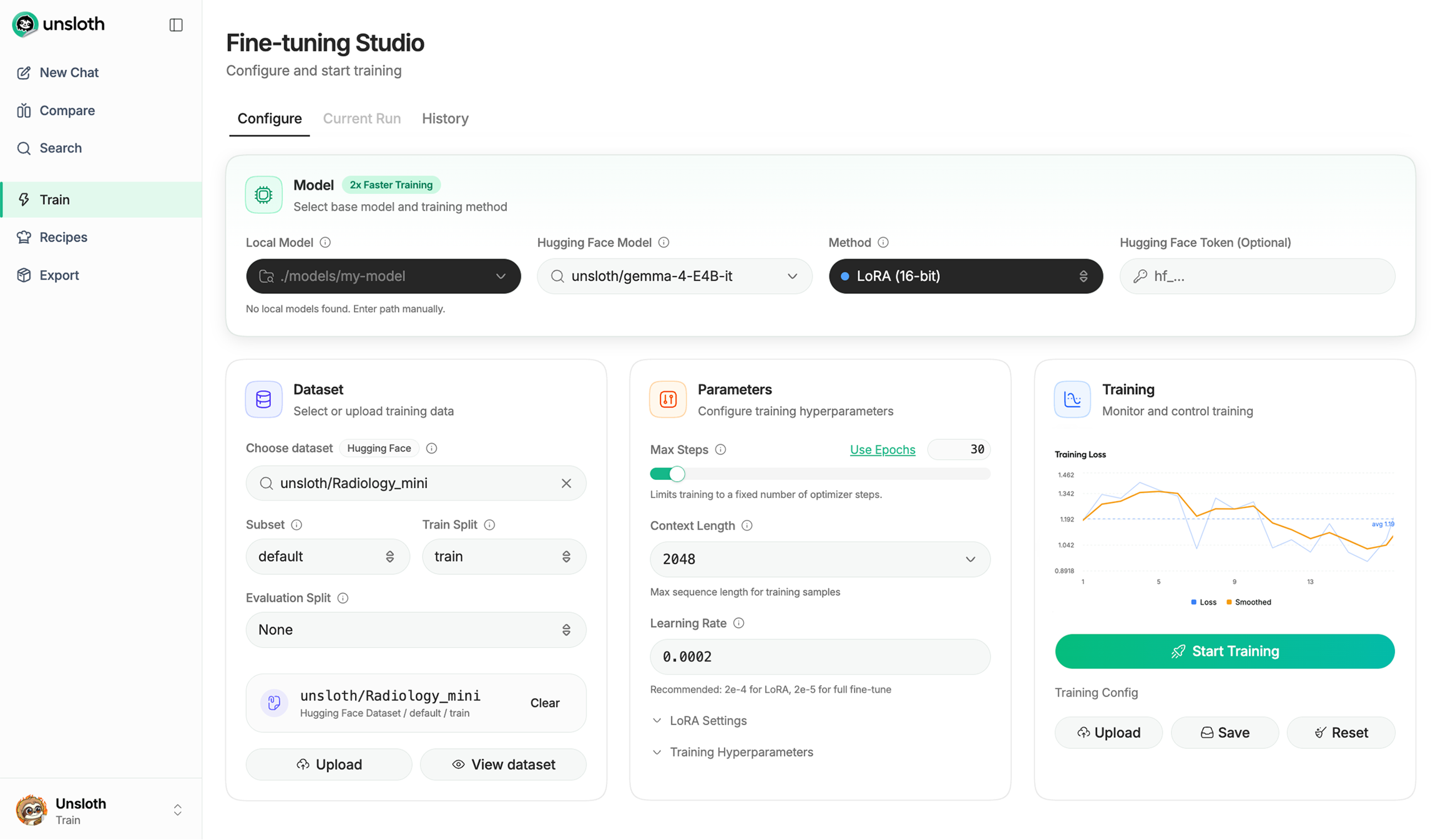The image size is (1438, 840).
Task: Show Choose dataset info icon
Action: coord(431,448)
